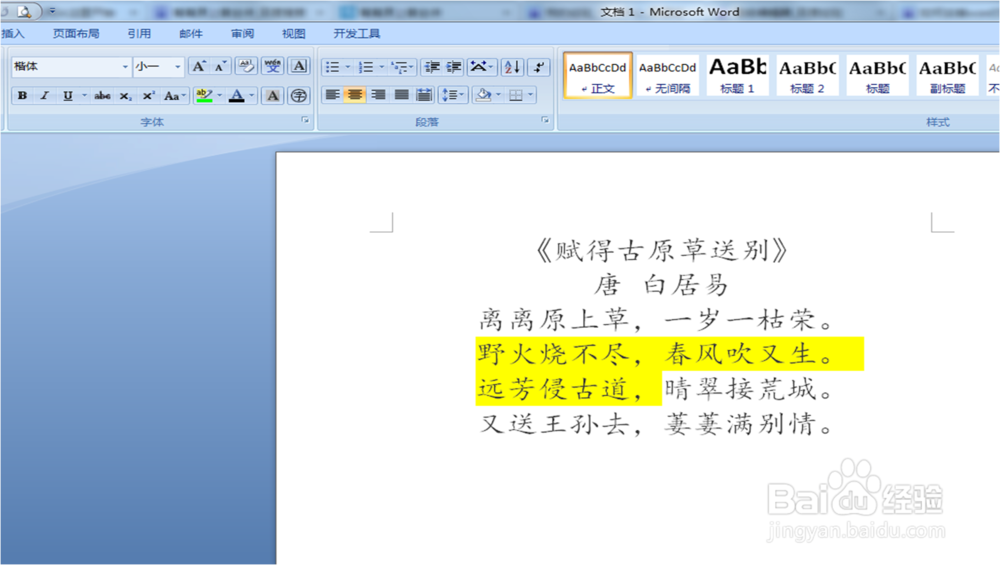This screenshot has width=1000, height=565.
Task: Open the 邮件 (Mailings) tab
Action: click(x=191, y=34)
